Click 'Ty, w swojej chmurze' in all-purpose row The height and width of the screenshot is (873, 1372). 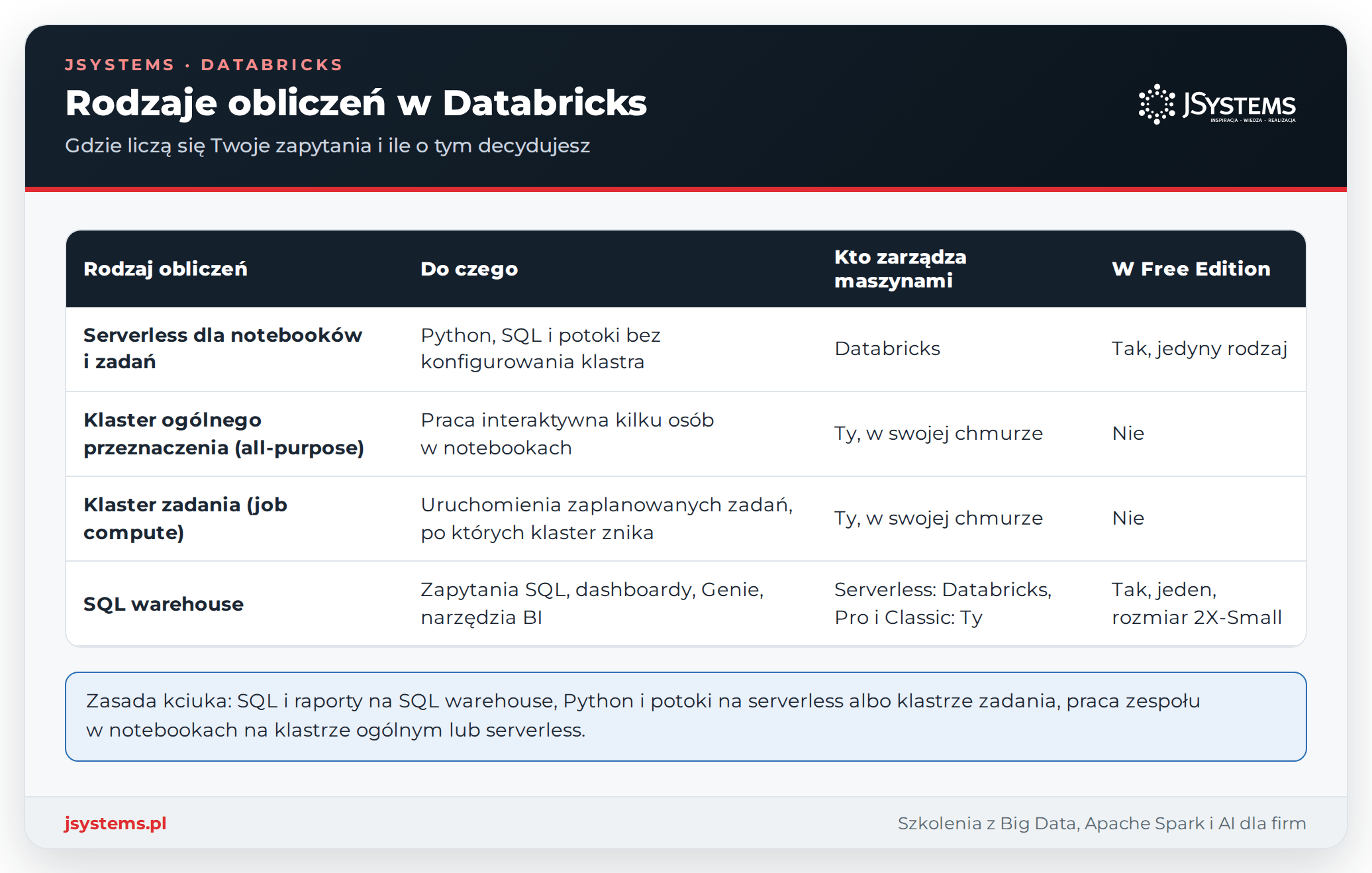(938, 433)
